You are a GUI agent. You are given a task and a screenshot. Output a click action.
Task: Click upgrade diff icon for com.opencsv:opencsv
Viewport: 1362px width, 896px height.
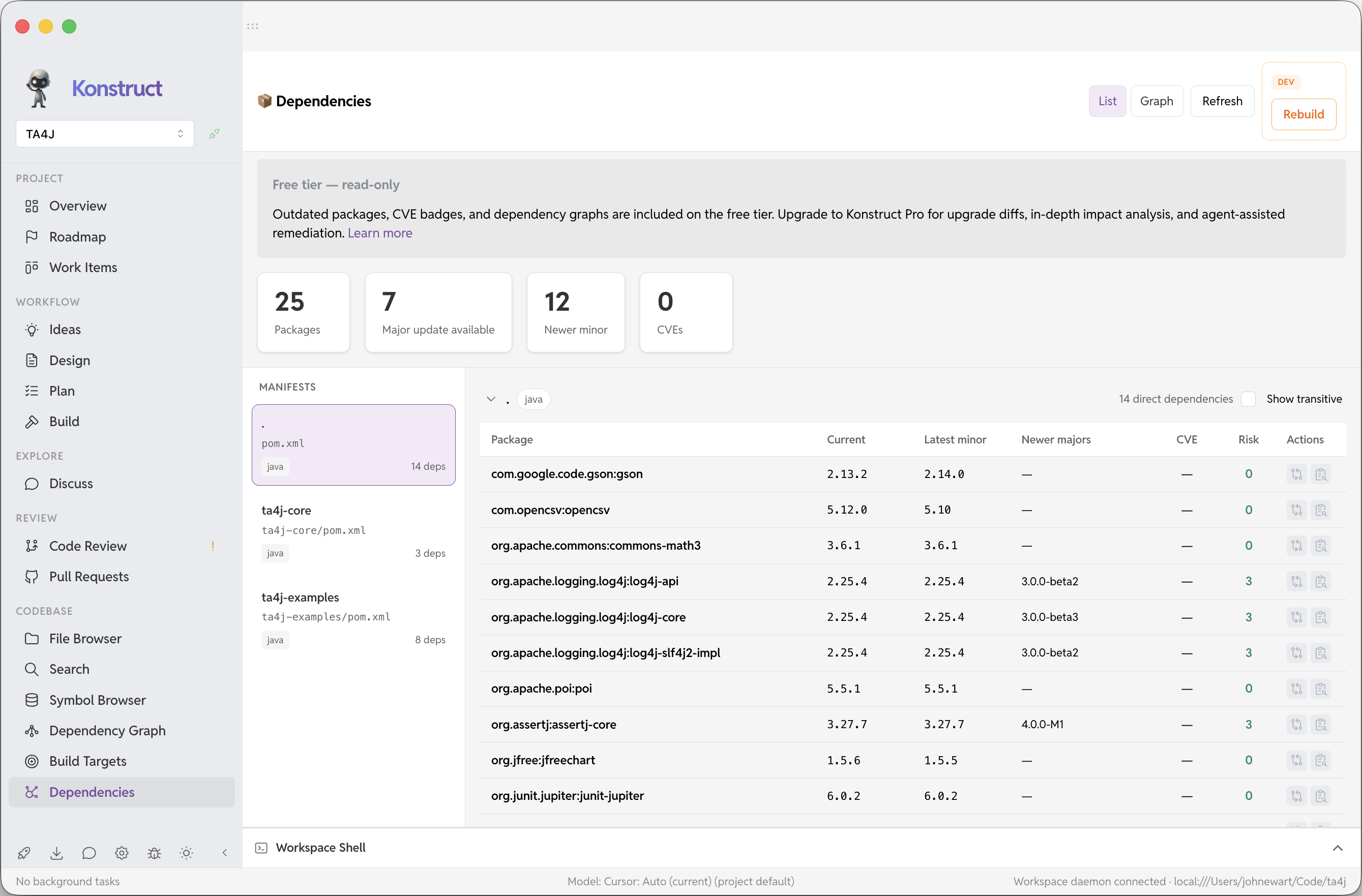(1297, 510)
